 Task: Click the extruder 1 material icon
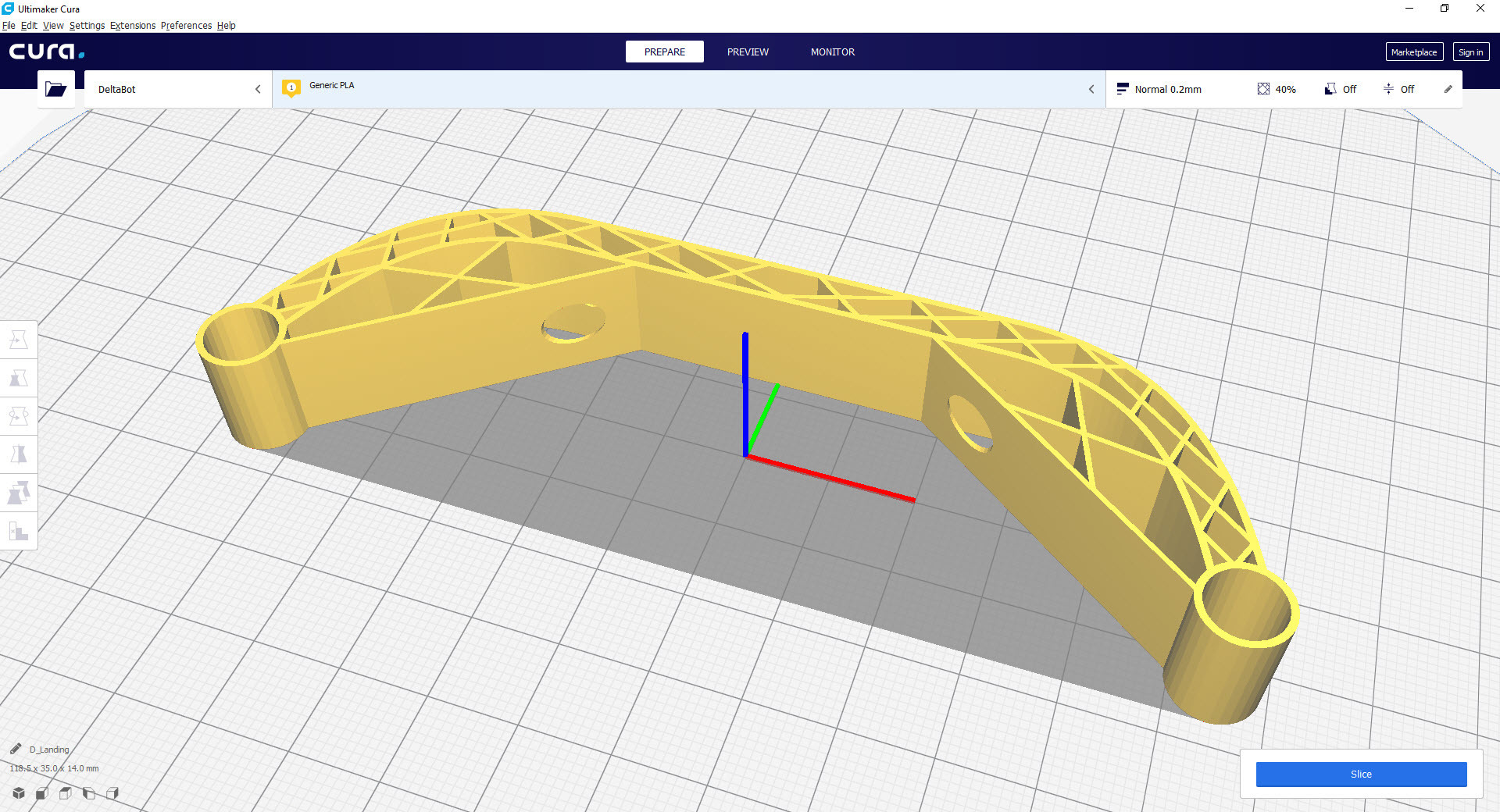291,88
